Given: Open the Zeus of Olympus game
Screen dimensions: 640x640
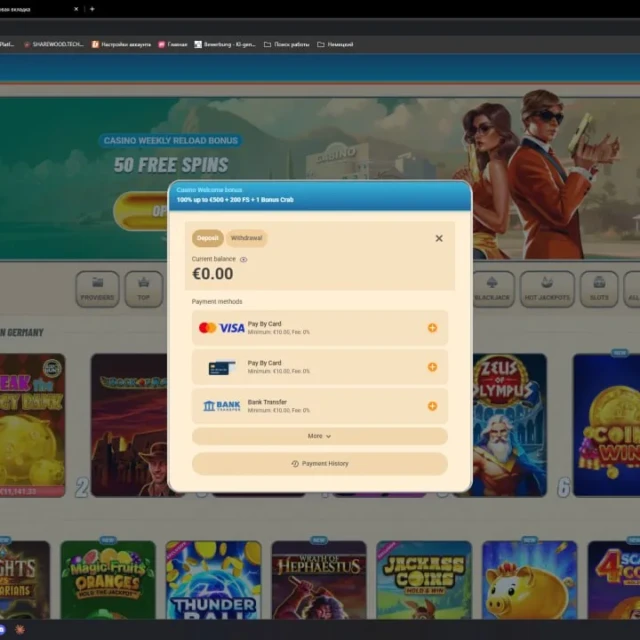Looking at the screenshot, I should (509, 425).
